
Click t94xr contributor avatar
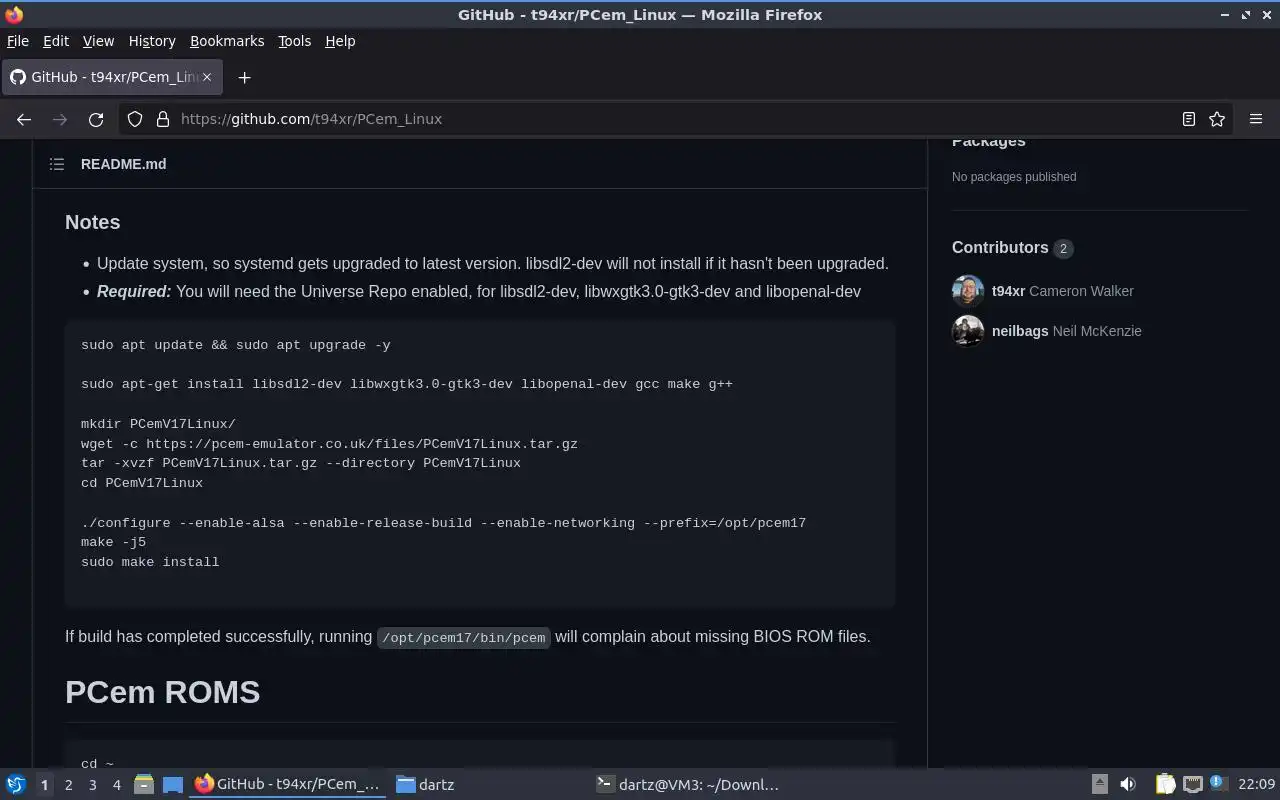pos(968,291)
